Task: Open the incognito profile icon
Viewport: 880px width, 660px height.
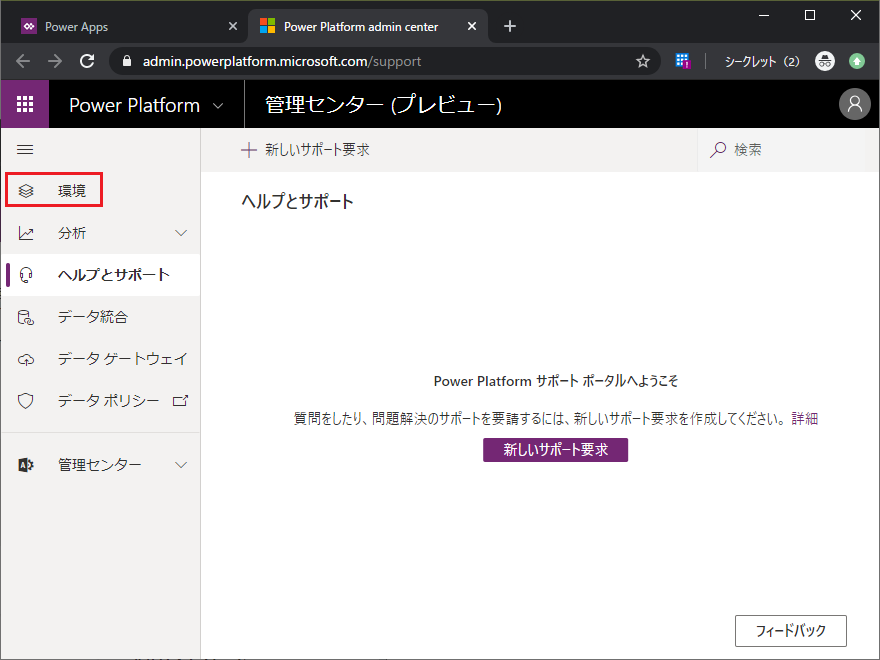Action: [824, 61]
